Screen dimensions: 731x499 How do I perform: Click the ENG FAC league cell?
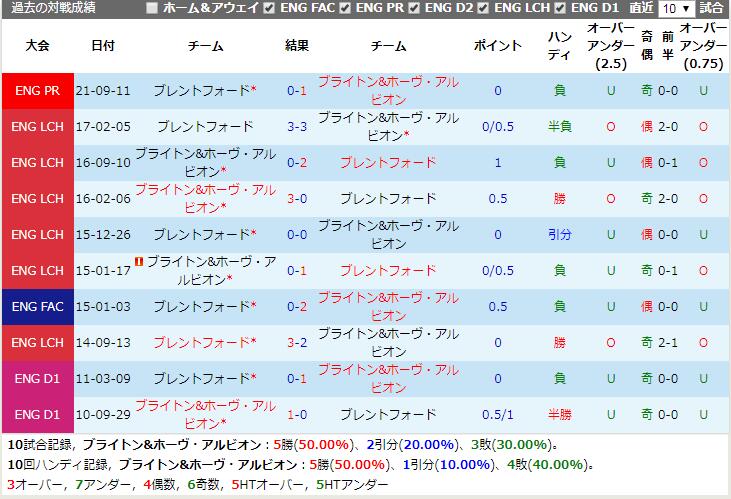[38, 307]
